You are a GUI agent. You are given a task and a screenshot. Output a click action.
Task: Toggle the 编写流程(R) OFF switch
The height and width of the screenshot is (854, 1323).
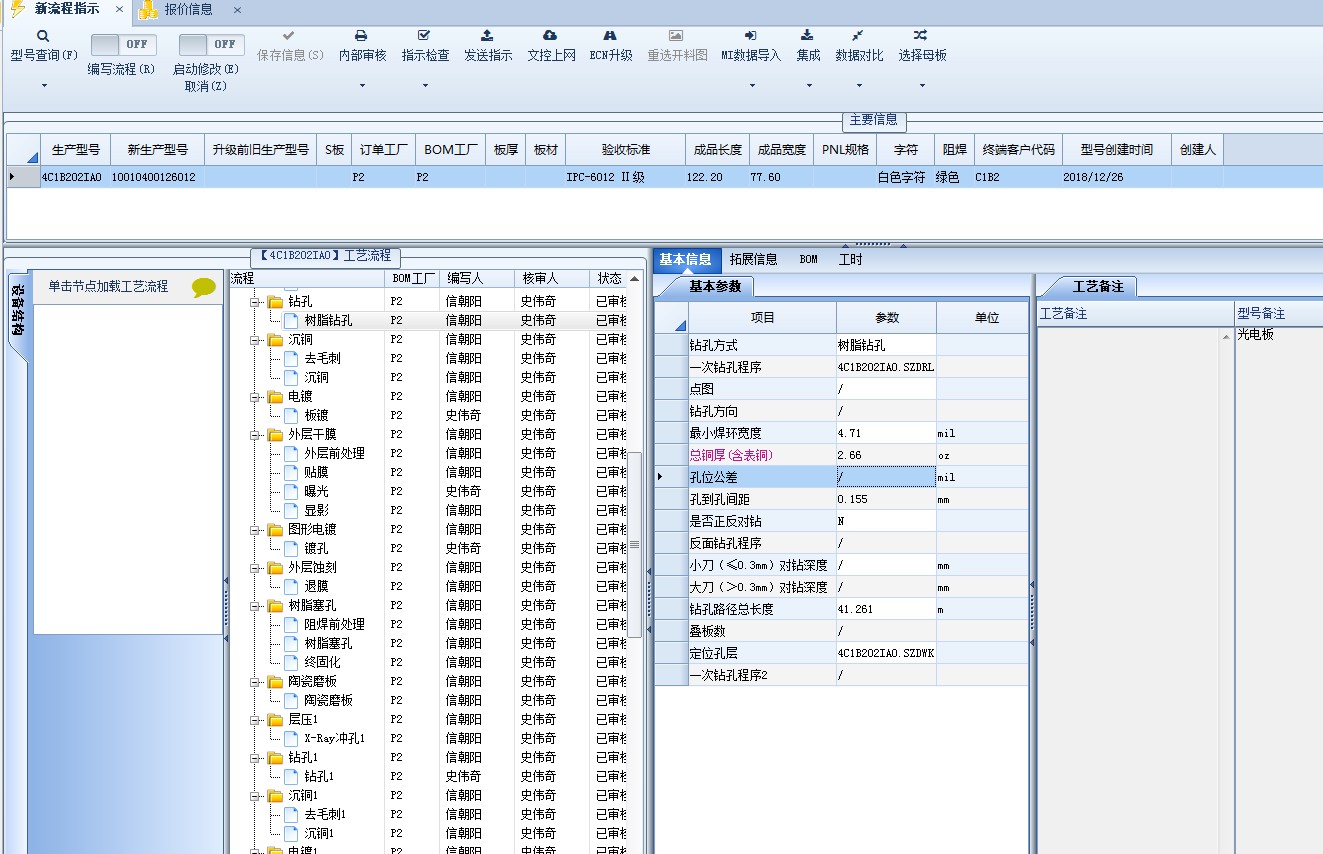pyautogui.click(x=124, y=45)
